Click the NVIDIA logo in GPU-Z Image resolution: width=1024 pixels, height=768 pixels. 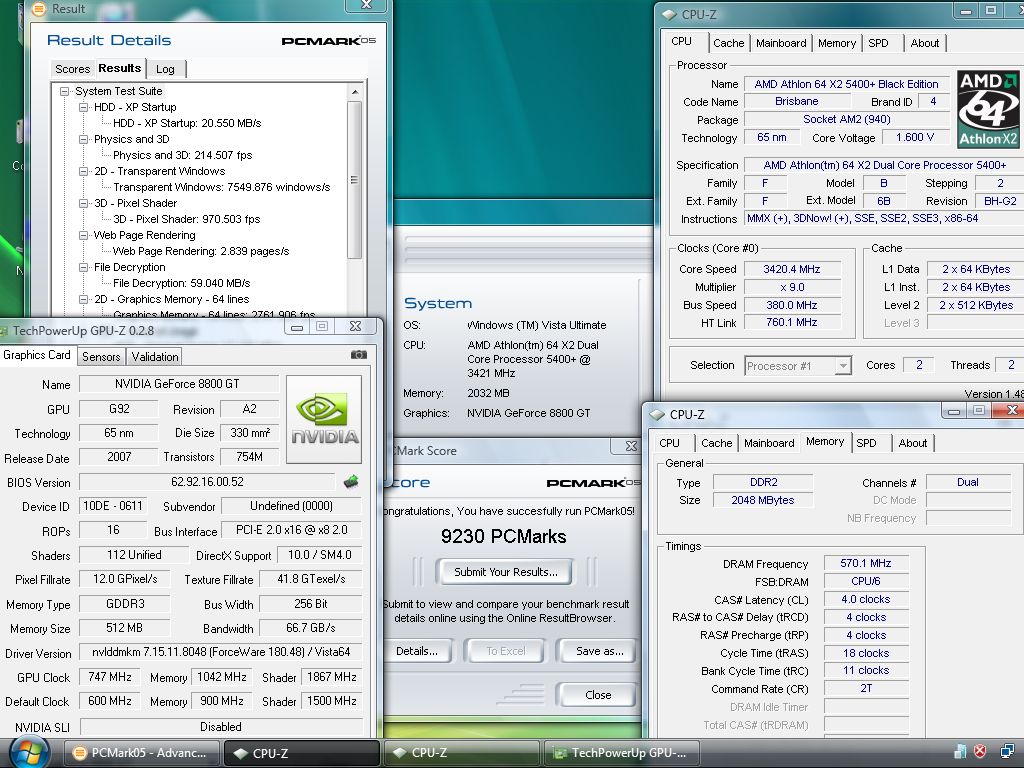[324, 419]
